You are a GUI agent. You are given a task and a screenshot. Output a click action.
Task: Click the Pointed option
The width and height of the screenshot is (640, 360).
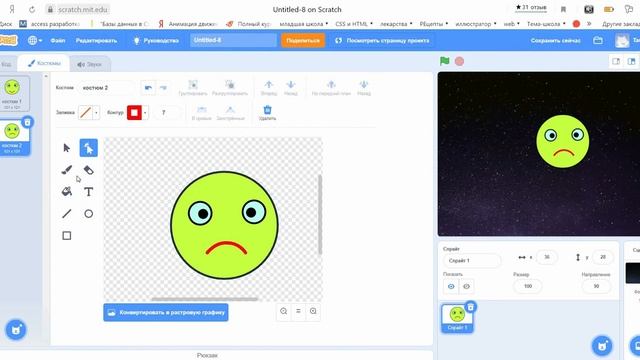tap(230, 113)
